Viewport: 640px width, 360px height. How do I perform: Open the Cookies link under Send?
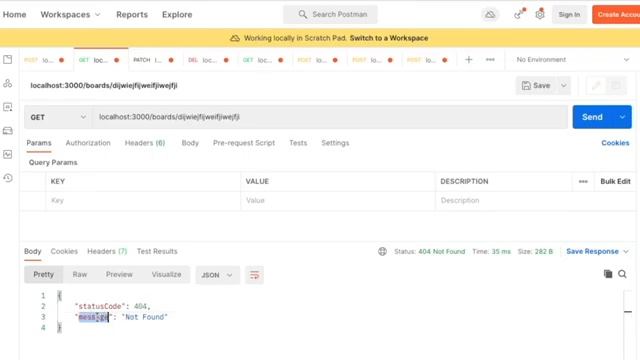(x=615, y=143)
